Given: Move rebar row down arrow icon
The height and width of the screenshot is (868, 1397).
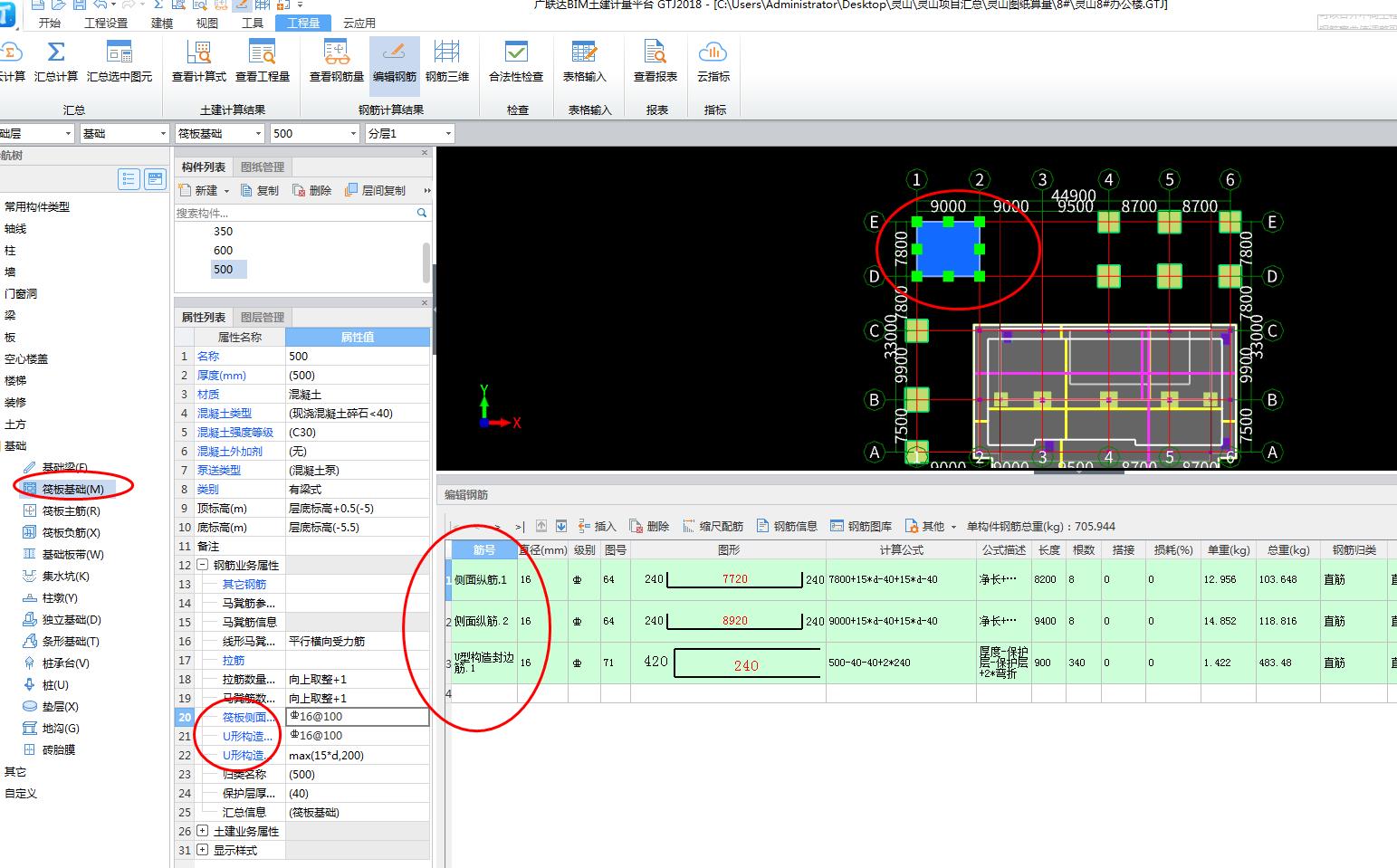Looking at the screenshot, I should pos(561,526).
